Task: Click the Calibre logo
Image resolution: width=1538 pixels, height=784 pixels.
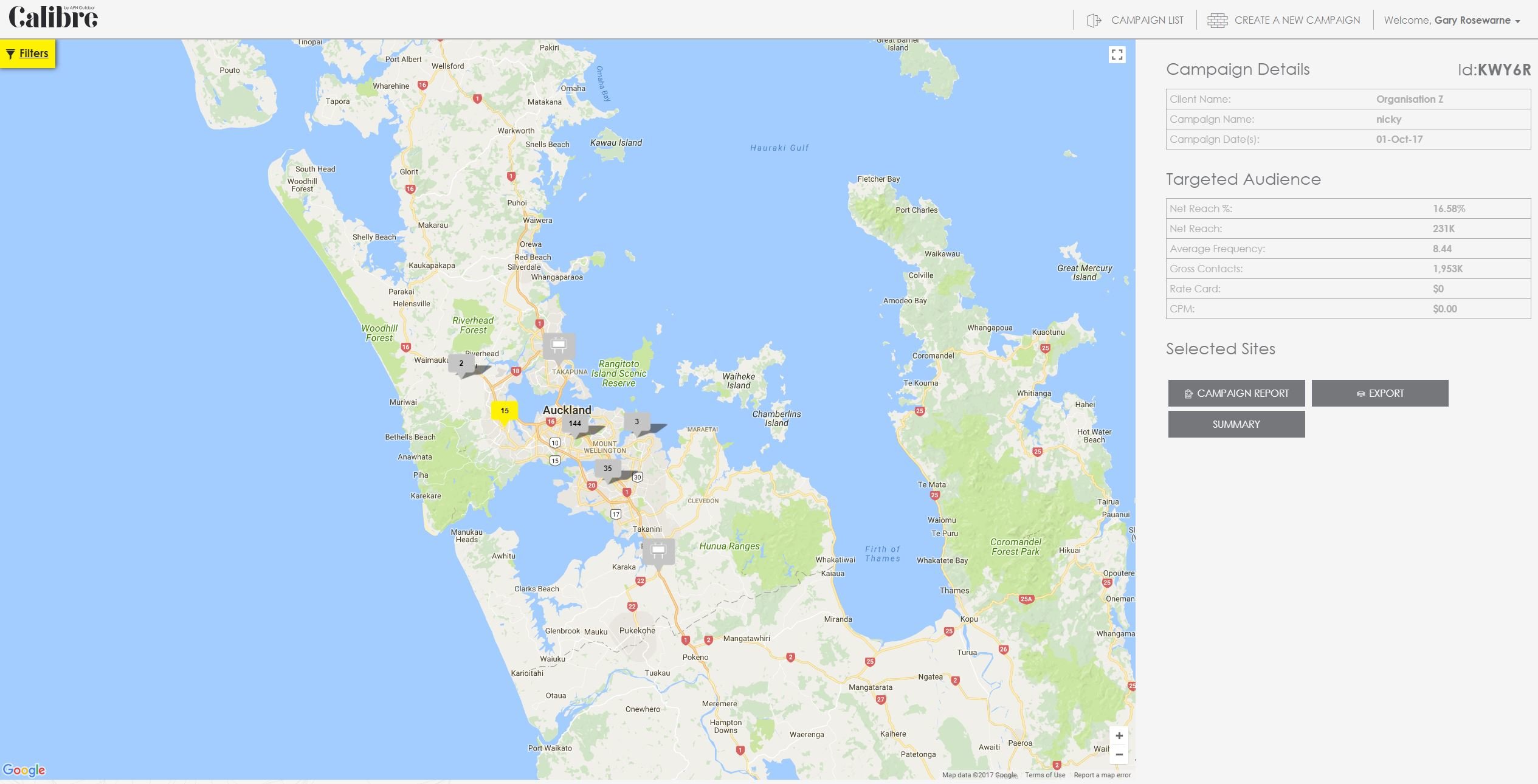Action: coord(53,18)
